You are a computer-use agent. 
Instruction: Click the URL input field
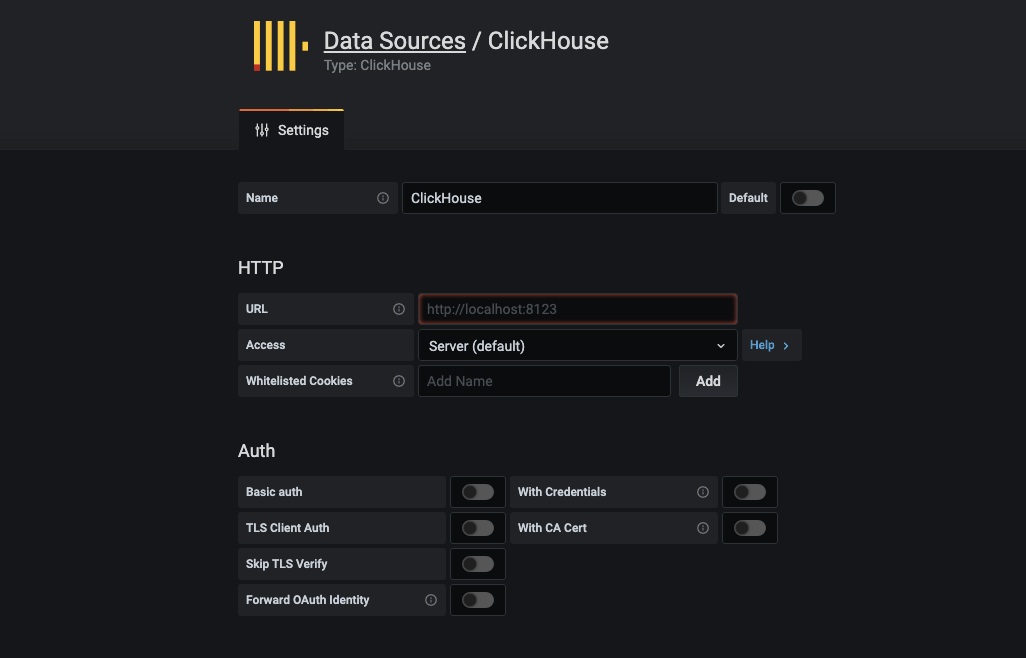click(577, 309)
